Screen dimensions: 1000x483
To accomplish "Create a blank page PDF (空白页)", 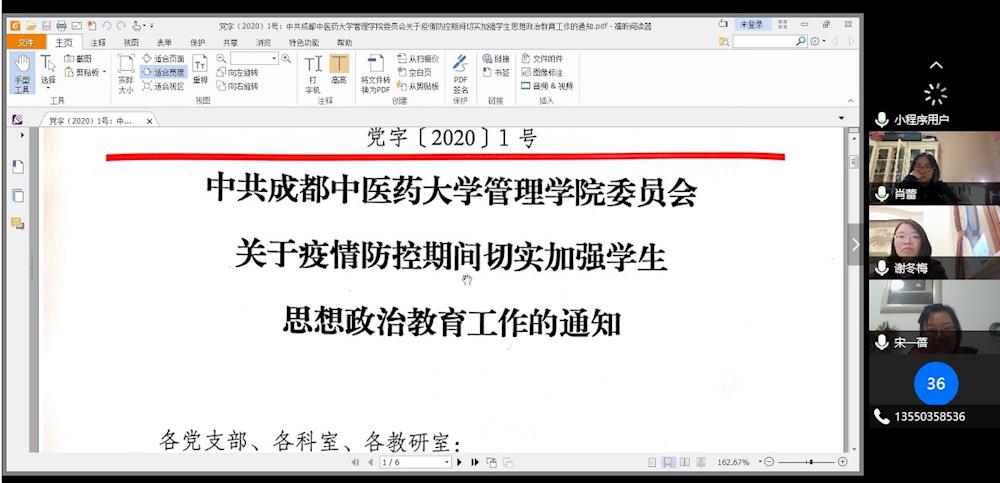I will (x=415, y=72).
